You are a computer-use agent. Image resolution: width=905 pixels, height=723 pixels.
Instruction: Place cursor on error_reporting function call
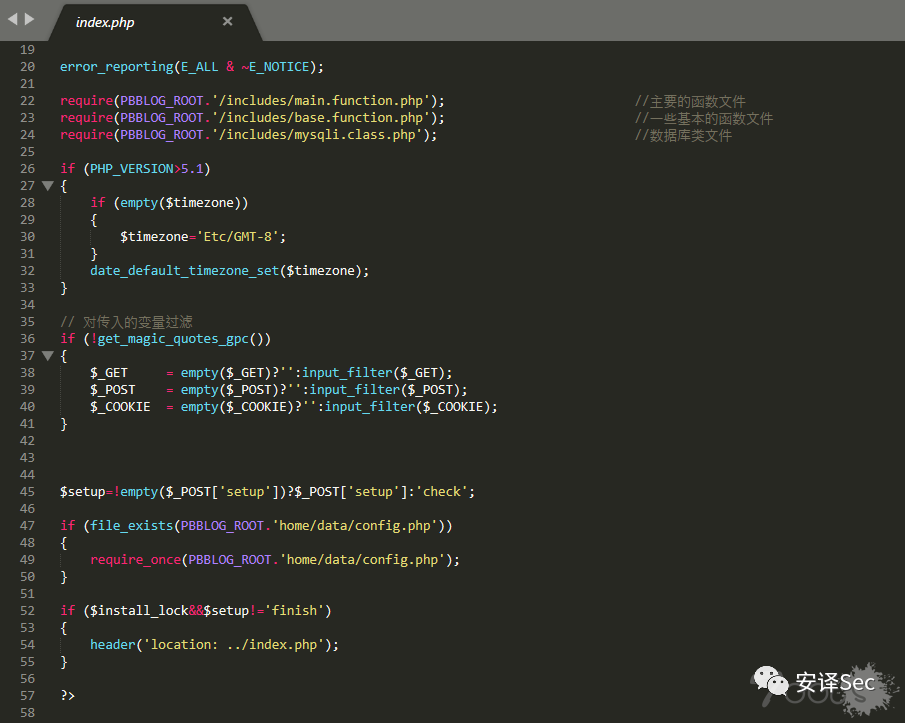pos(116,67)
